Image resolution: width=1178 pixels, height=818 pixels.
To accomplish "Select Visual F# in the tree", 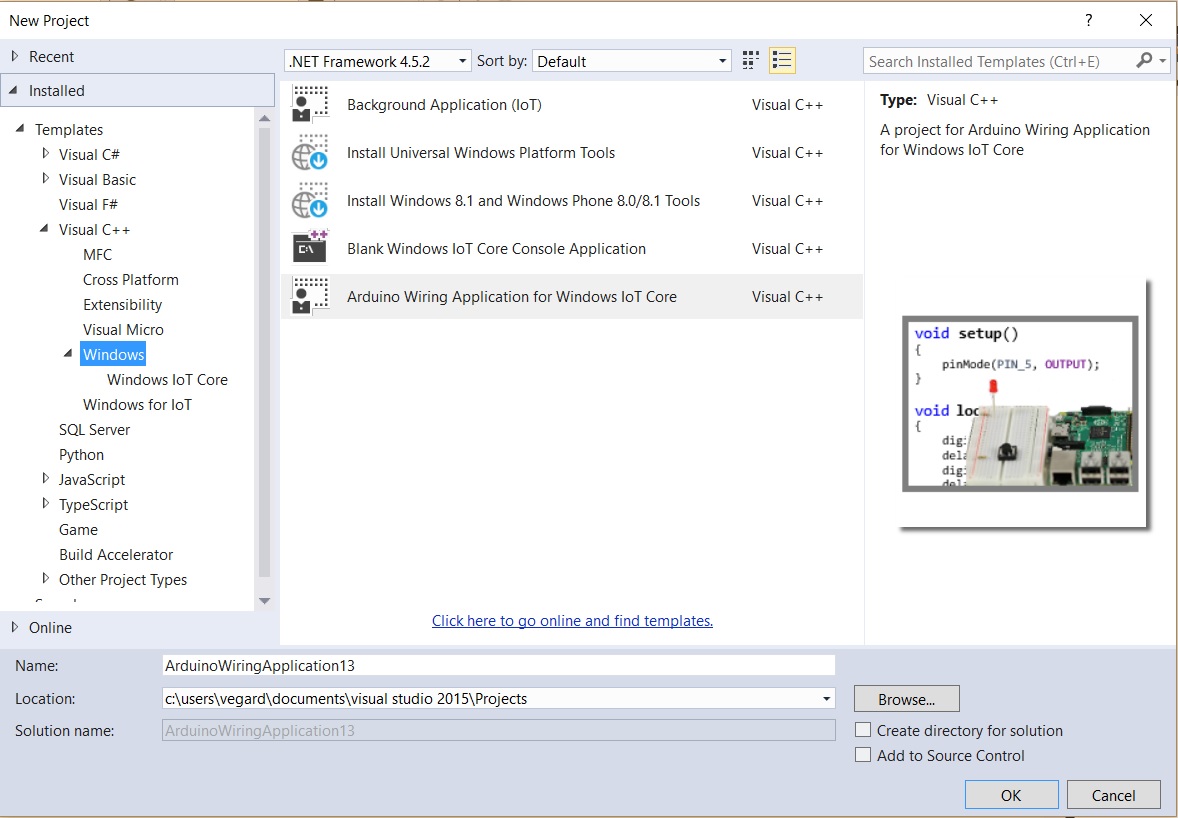I will (x=88, y=204).
